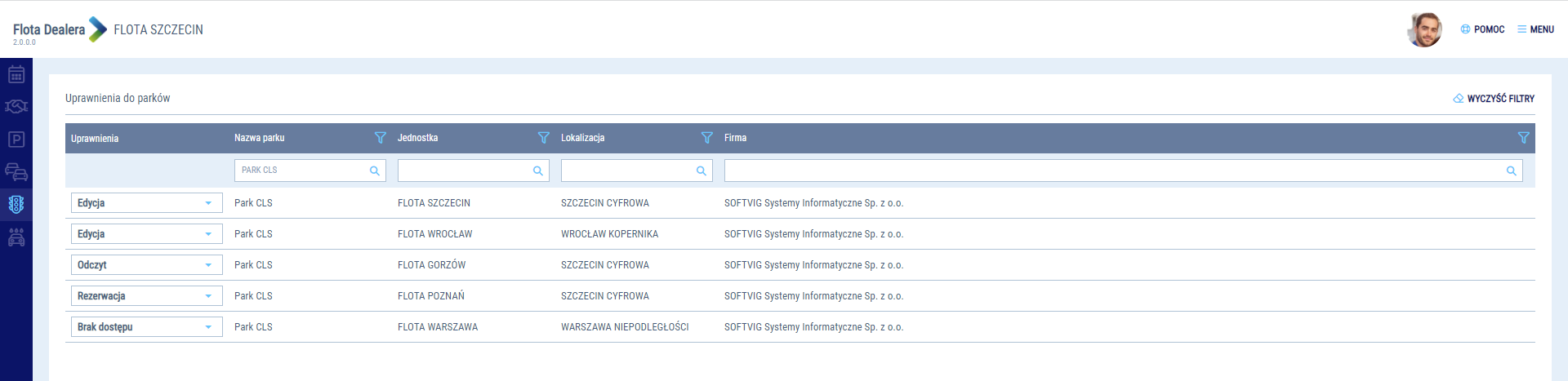This screenshot has width=1568, height=381.
Task: Click the filter icon for Nazwa parku
Action: 380,138
